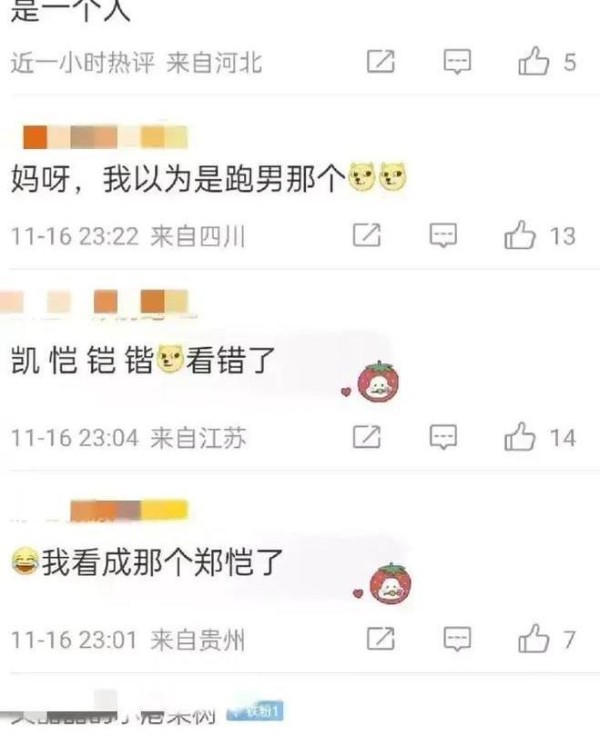The height and width of the screenshot is (735, 600).
Task: Share the 看错了 comment from 江苏
Action: (367, 437)
